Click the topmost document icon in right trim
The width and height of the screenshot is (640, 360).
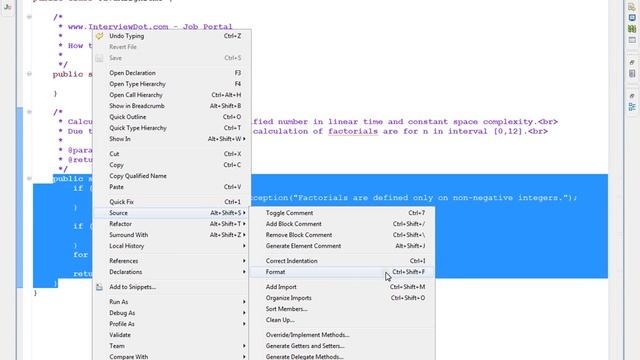pos(632,7)
